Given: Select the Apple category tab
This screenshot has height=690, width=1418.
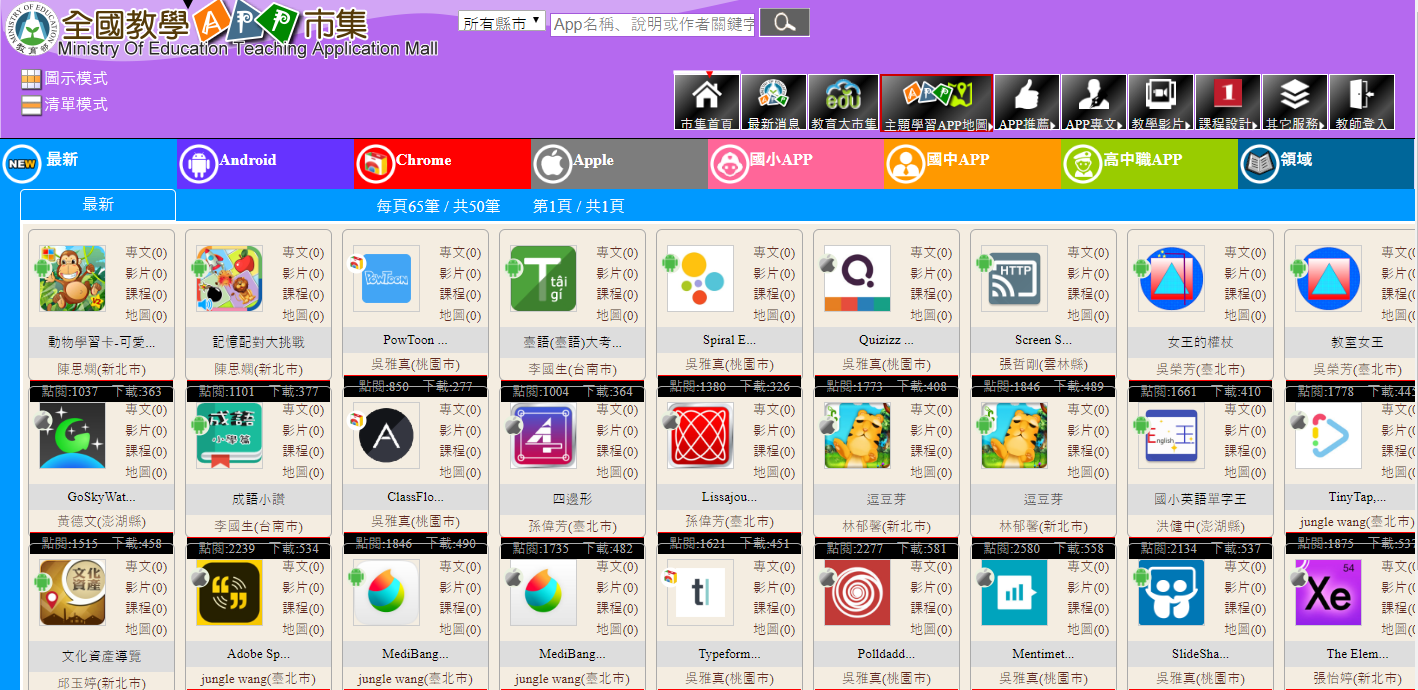Looking at the screenshot, I should click(x=619, y=164).
